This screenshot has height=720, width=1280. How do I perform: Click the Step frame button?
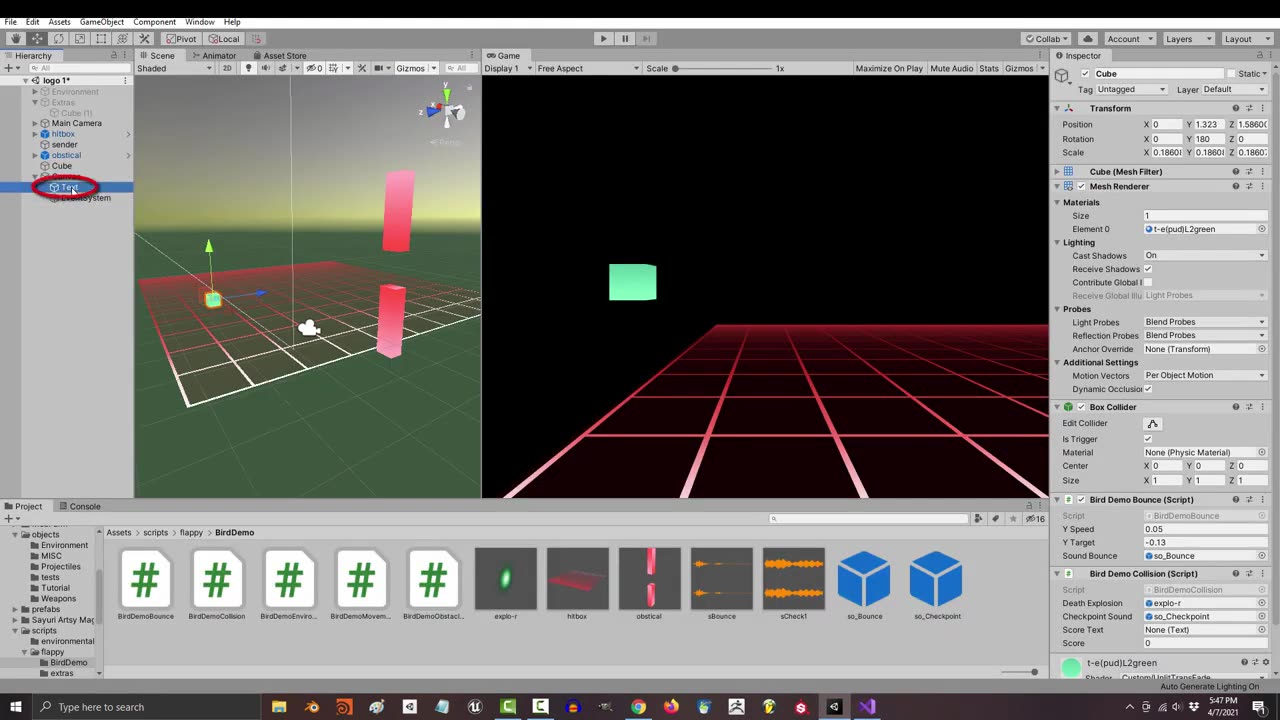(647, 38)
